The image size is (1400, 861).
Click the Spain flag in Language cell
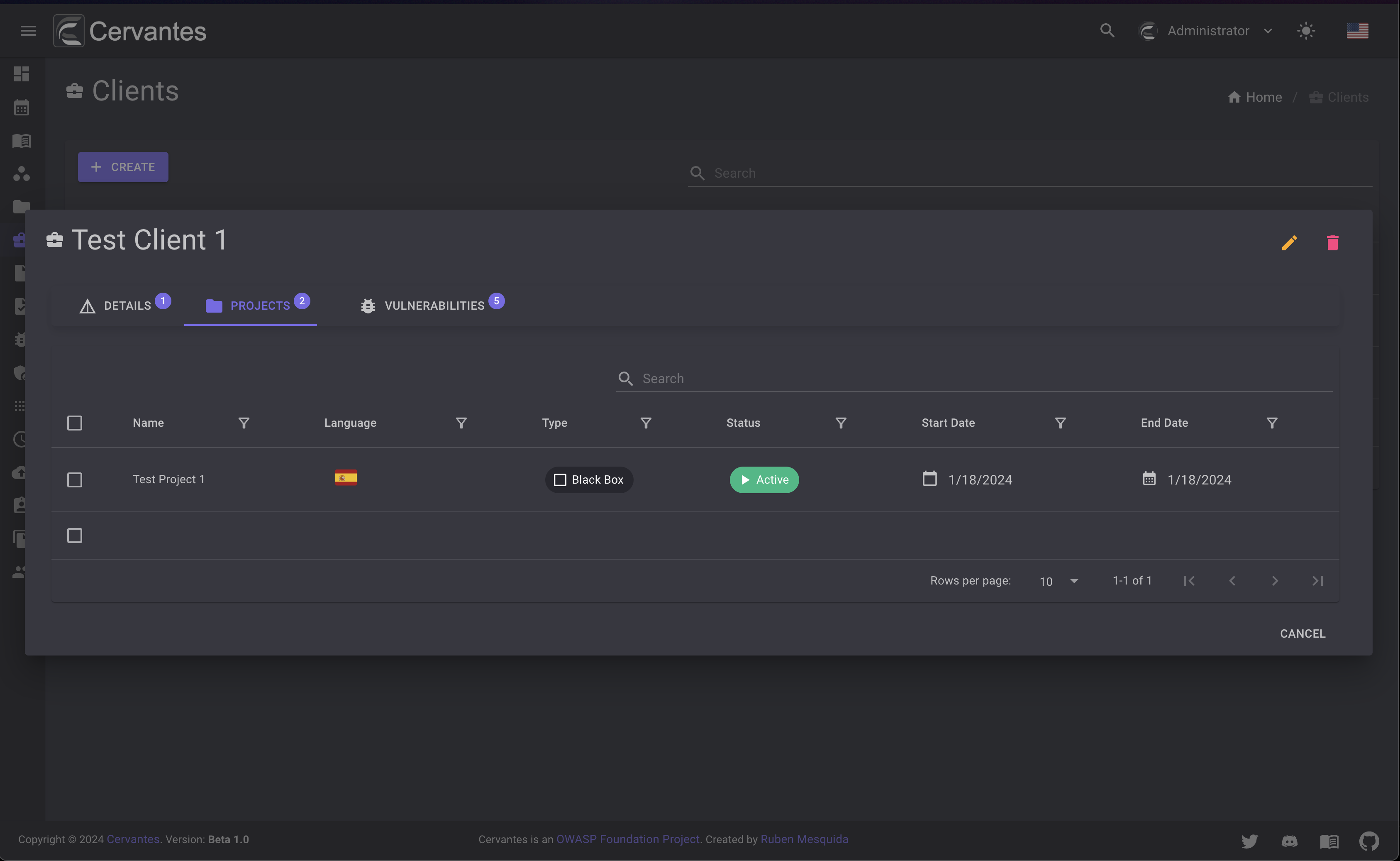point(346,478)
